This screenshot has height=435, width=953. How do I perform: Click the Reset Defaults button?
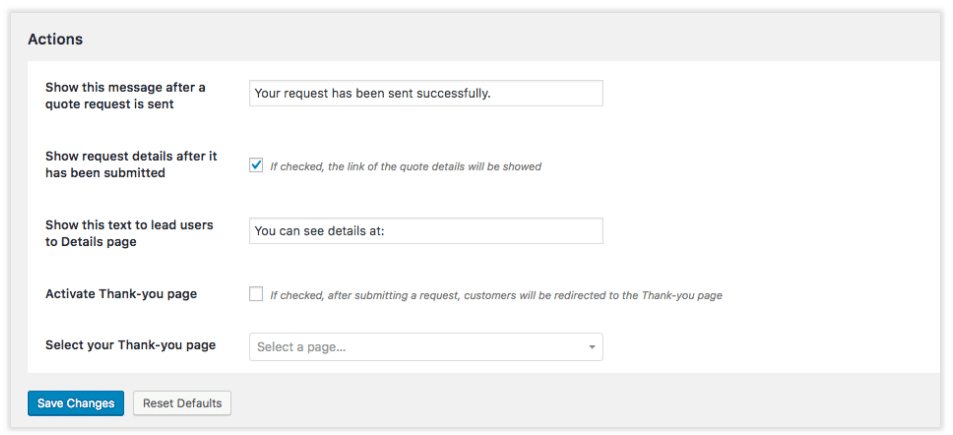pos(182,403)
